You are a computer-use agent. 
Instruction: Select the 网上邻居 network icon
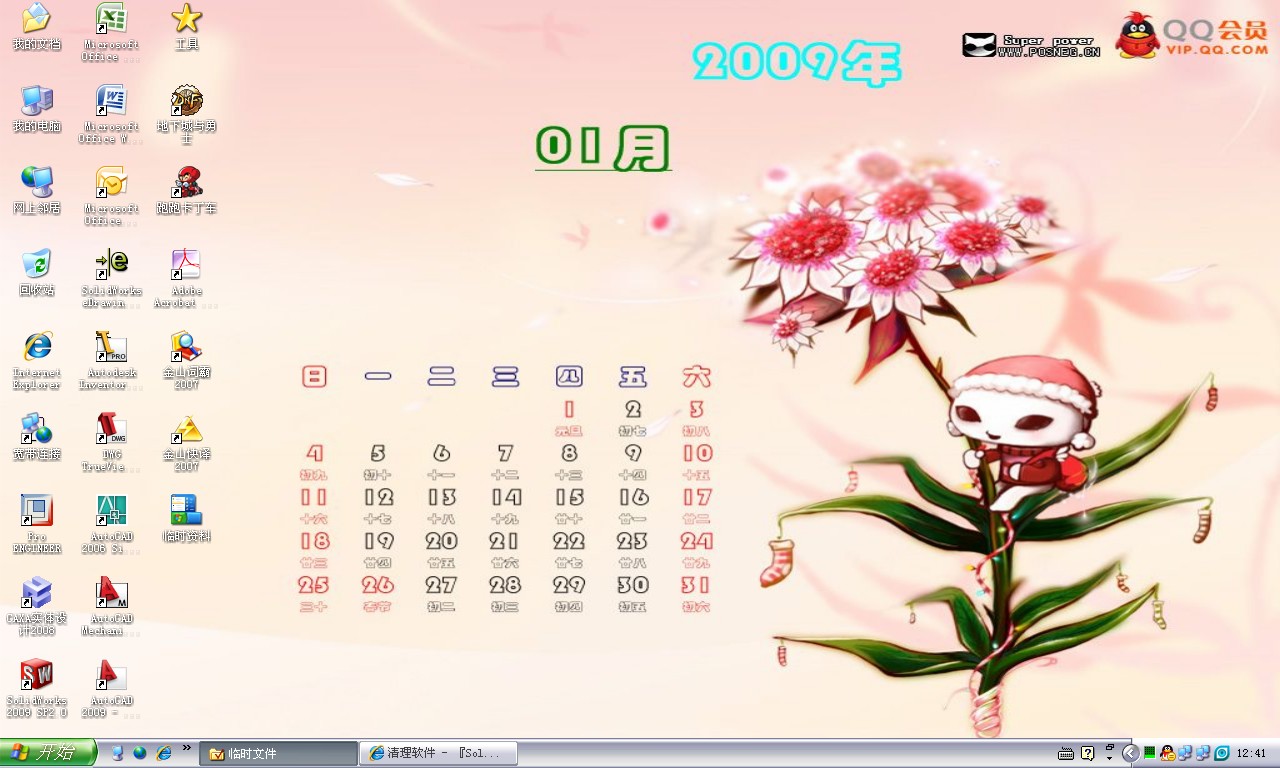(36, 191)
